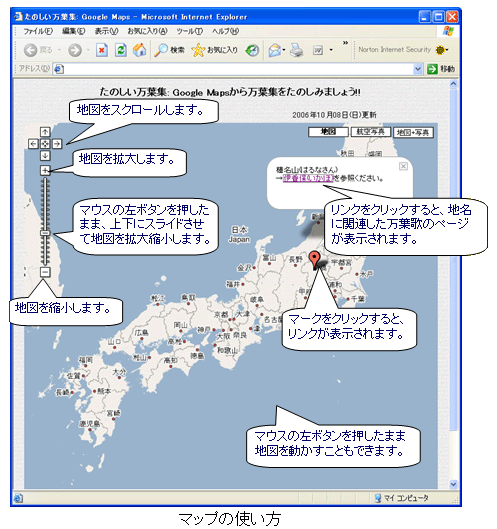Click the IE page icon in status bar
The height and width of the screenshot is (529, 497).
point(19,498)
